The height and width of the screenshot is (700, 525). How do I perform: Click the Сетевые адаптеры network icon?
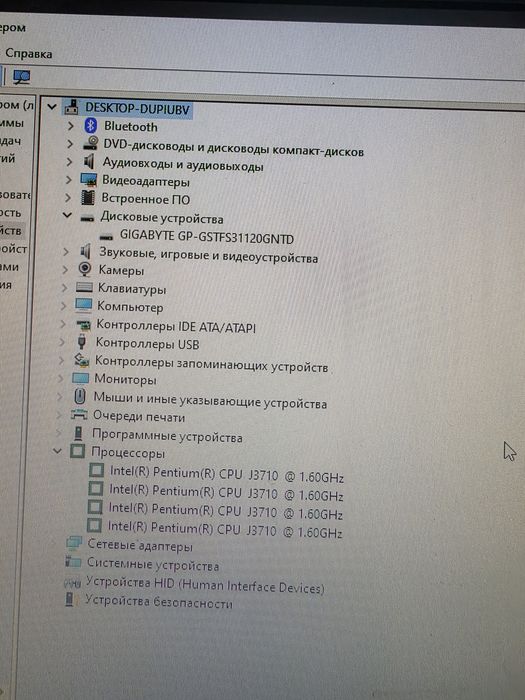point(74,543)
